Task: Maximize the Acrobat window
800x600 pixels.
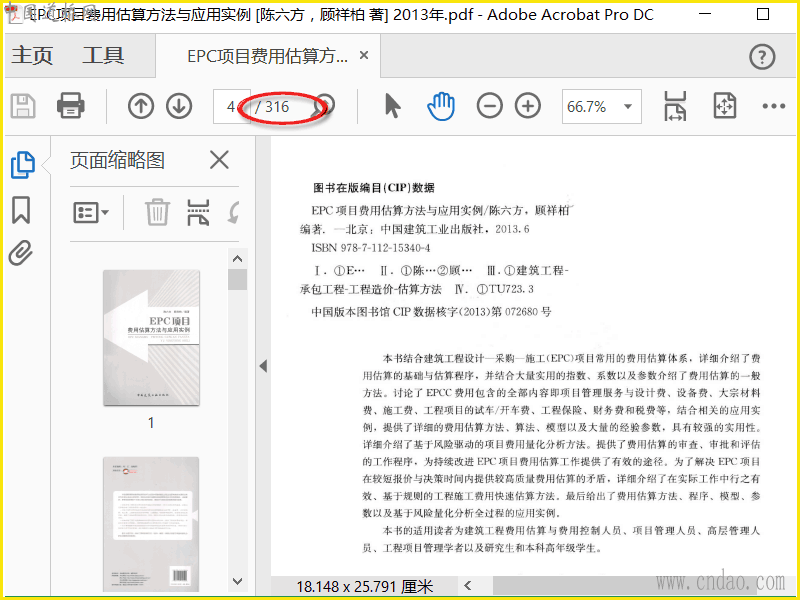Action: 763,14
